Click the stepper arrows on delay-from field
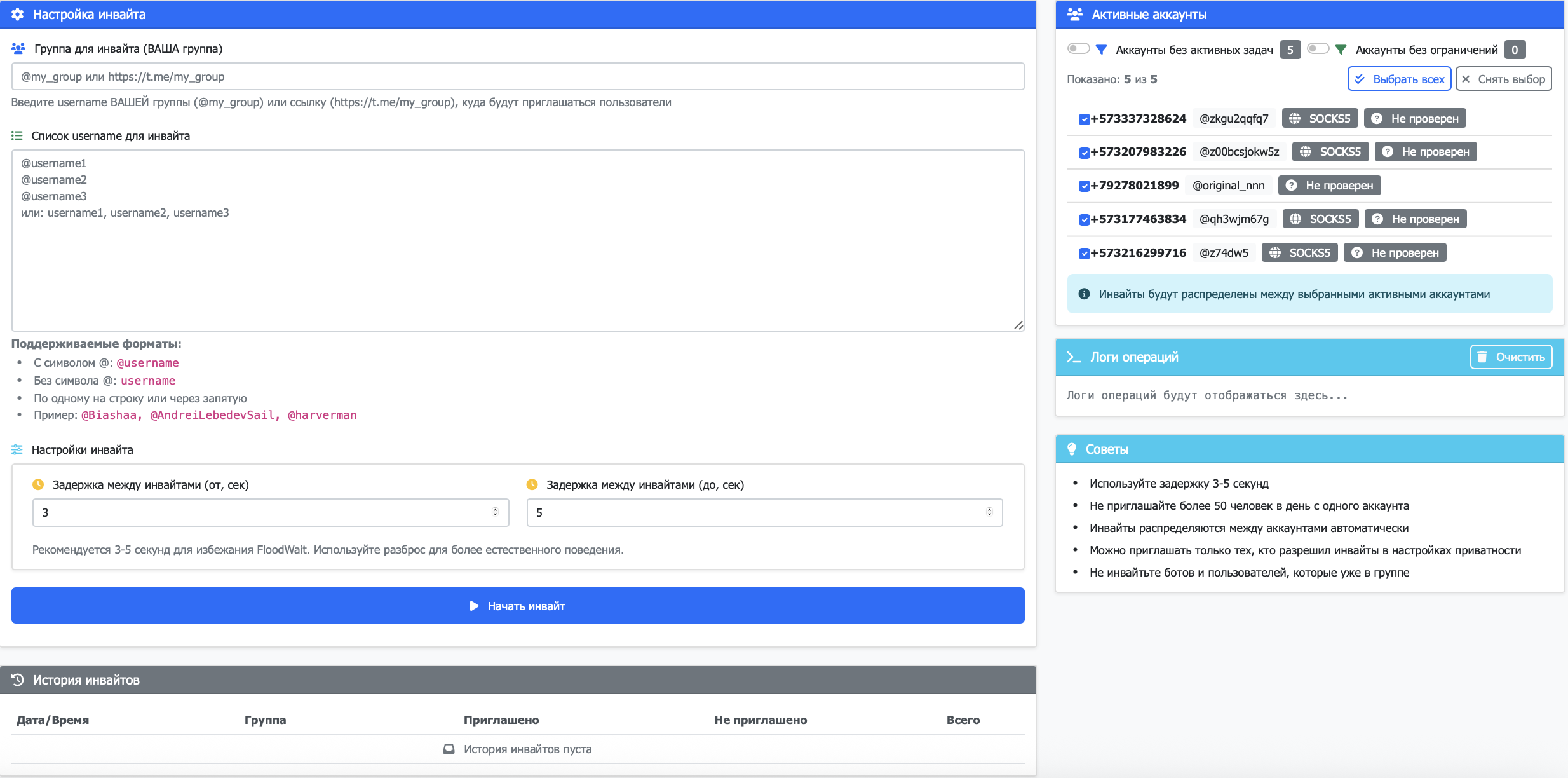 click(496, 512)
